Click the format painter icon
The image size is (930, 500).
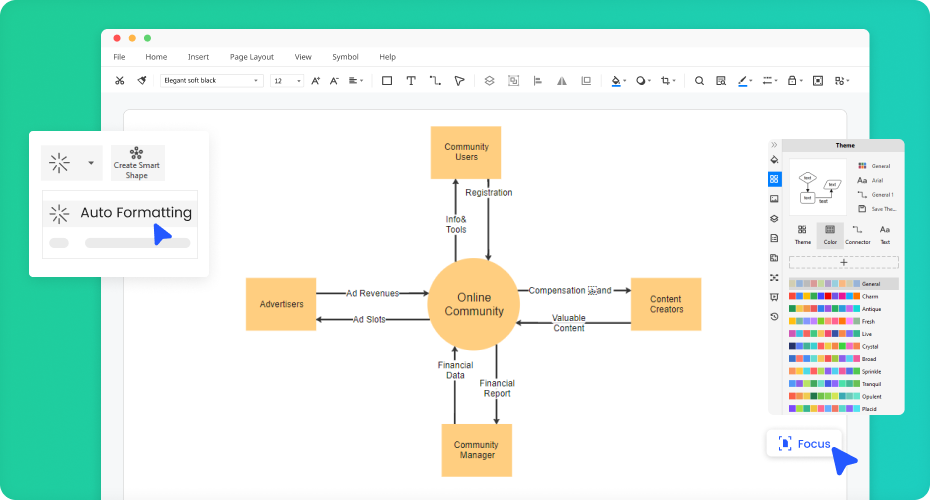click(x=143, y=80)
